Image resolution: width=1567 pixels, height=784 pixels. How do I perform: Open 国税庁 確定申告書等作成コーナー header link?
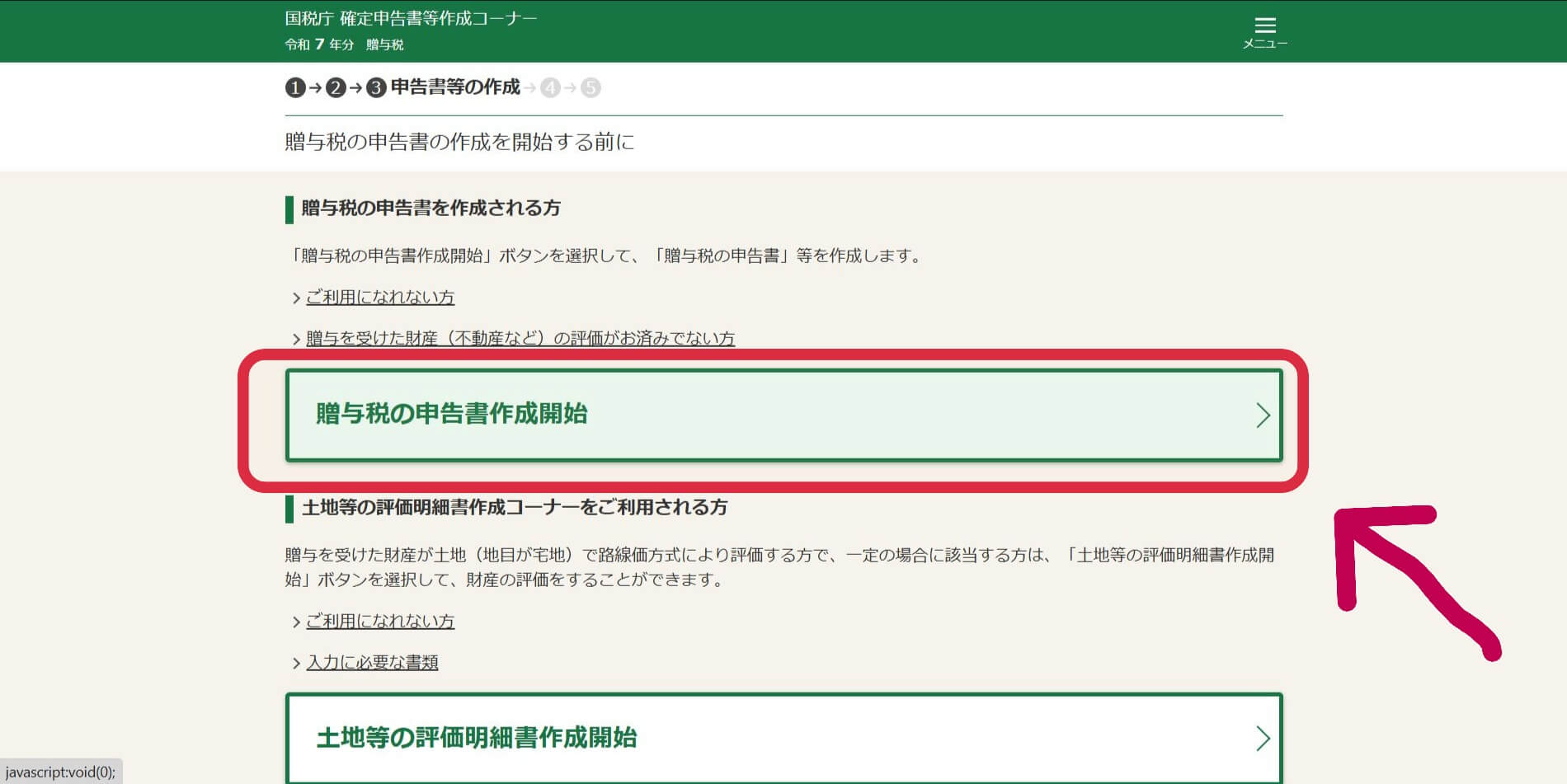click(x=409, y=16)
